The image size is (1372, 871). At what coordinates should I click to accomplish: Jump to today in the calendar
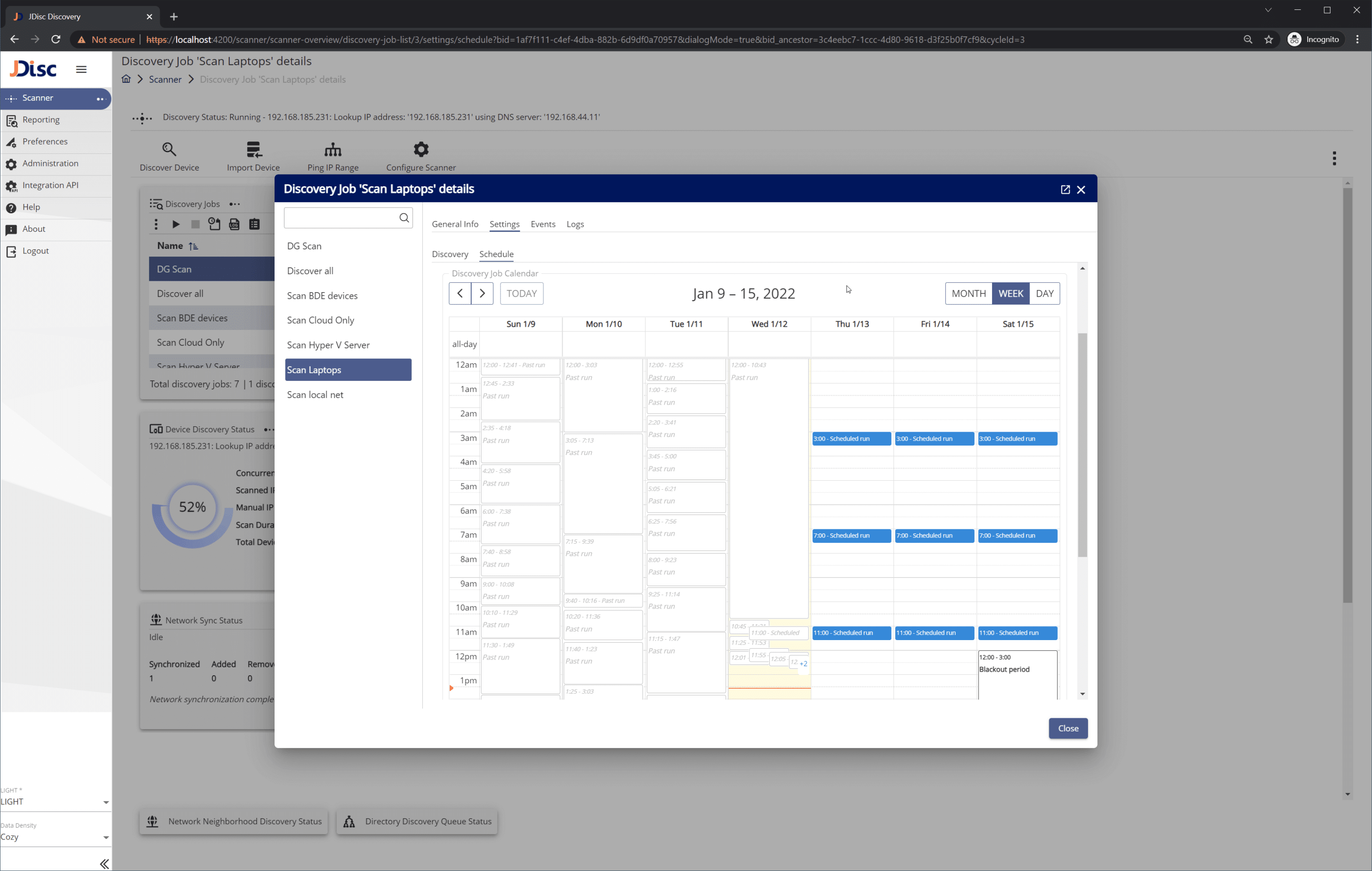(x=521, y=293)
